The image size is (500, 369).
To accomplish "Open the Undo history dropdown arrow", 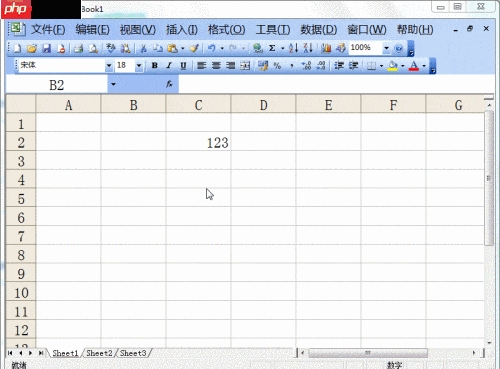I will (222, 49).
